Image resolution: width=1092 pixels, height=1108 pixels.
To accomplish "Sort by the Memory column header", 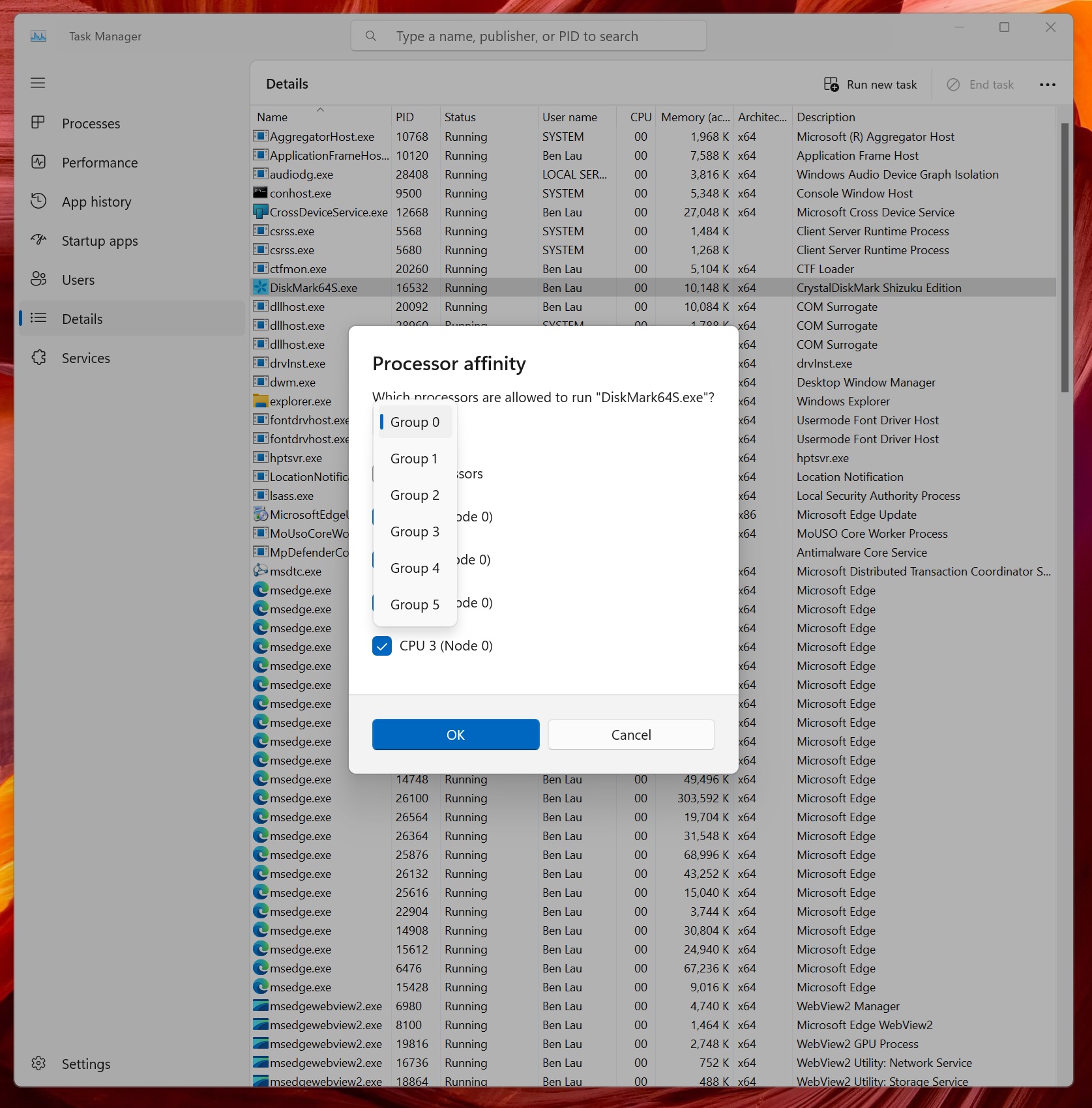I will pos(695,117).
